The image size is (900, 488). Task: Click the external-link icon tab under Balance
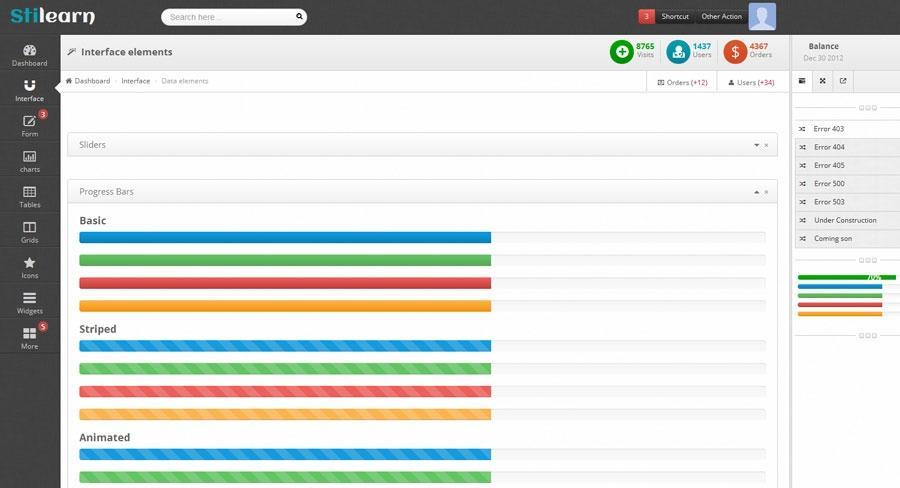(843, 81)
